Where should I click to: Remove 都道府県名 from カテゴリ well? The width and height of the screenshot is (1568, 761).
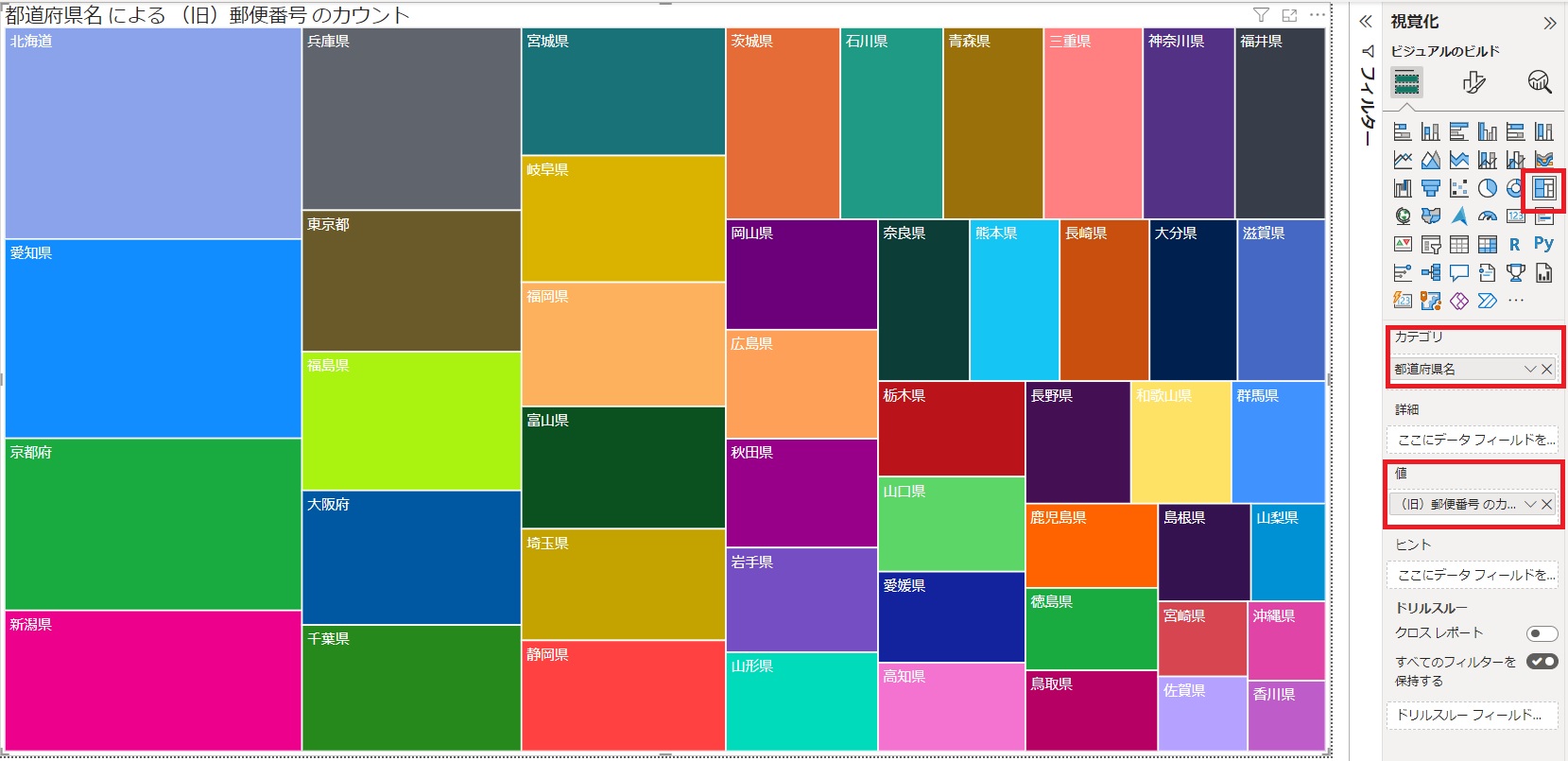[x=1547, y=370]
